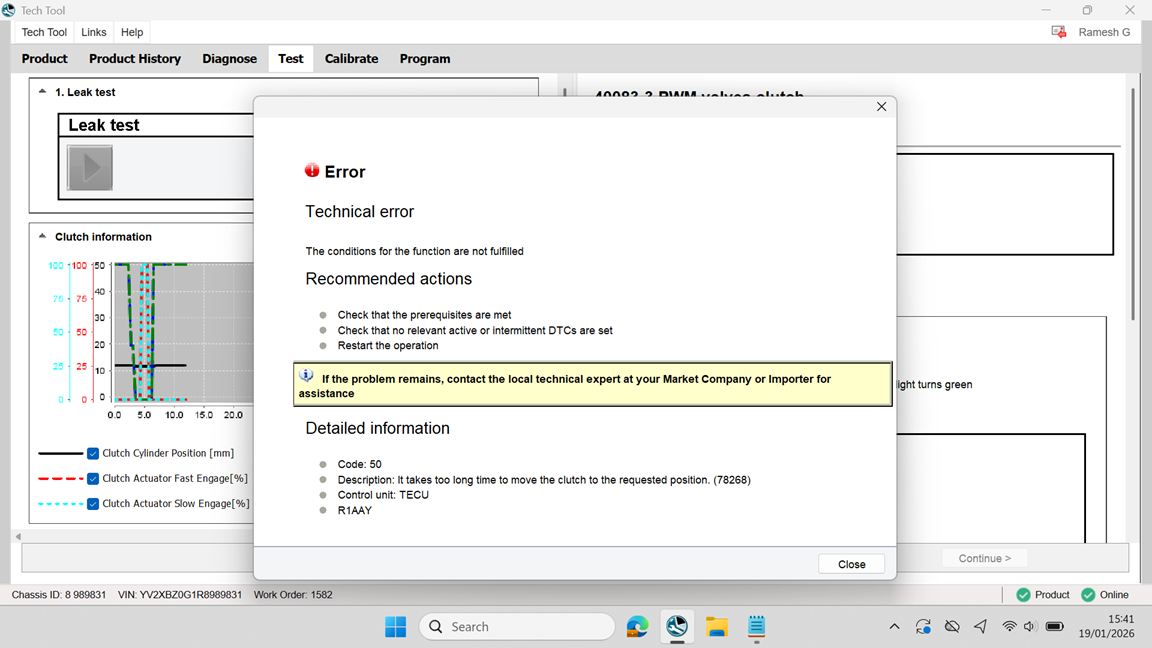Open the clock and date flyout
Image resolution: width=1152 pixels, height=648 pixels.
coord(1106,626)
